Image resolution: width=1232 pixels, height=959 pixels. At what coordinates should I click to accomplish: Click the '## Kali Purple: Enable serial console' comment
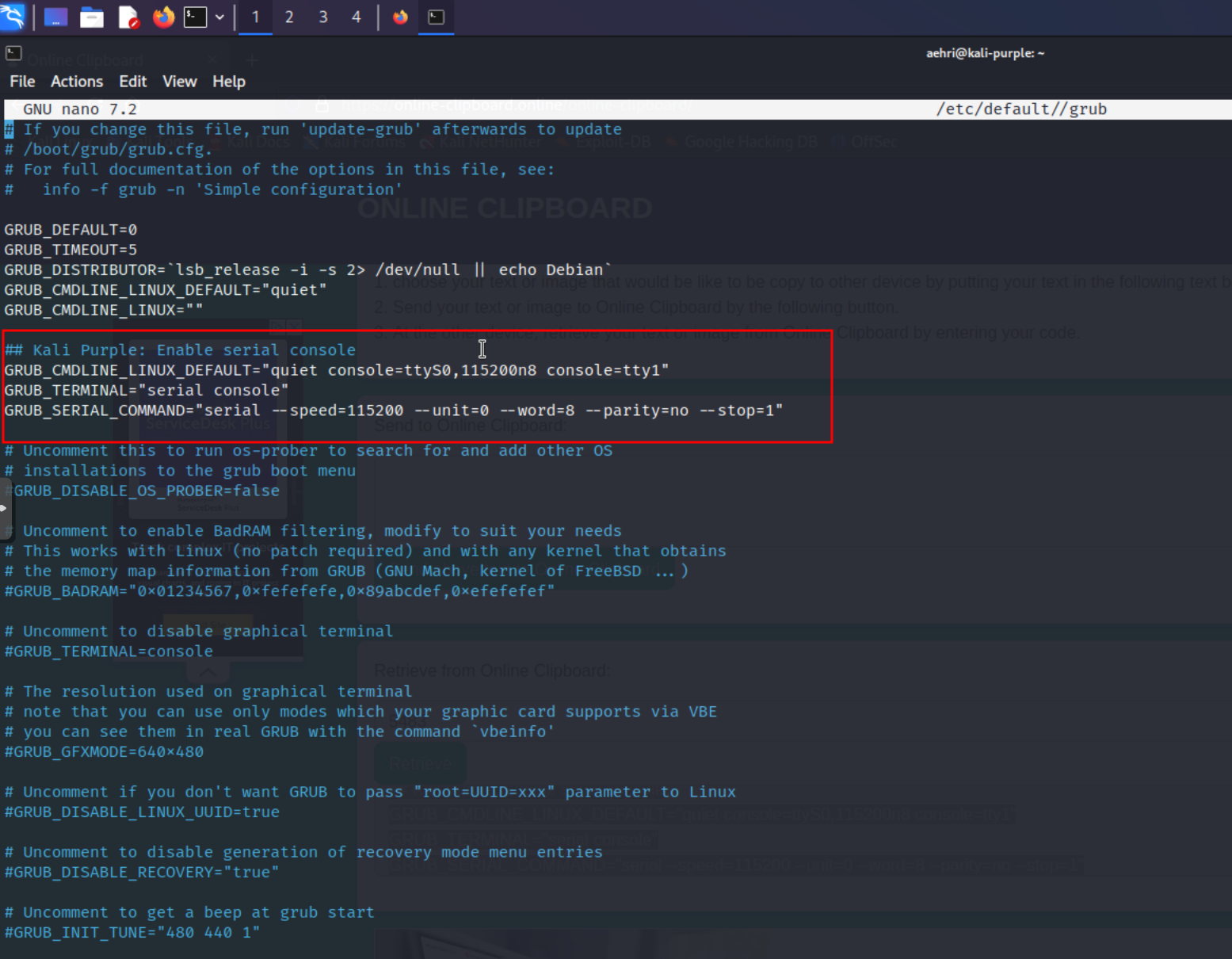pos(180,350)
